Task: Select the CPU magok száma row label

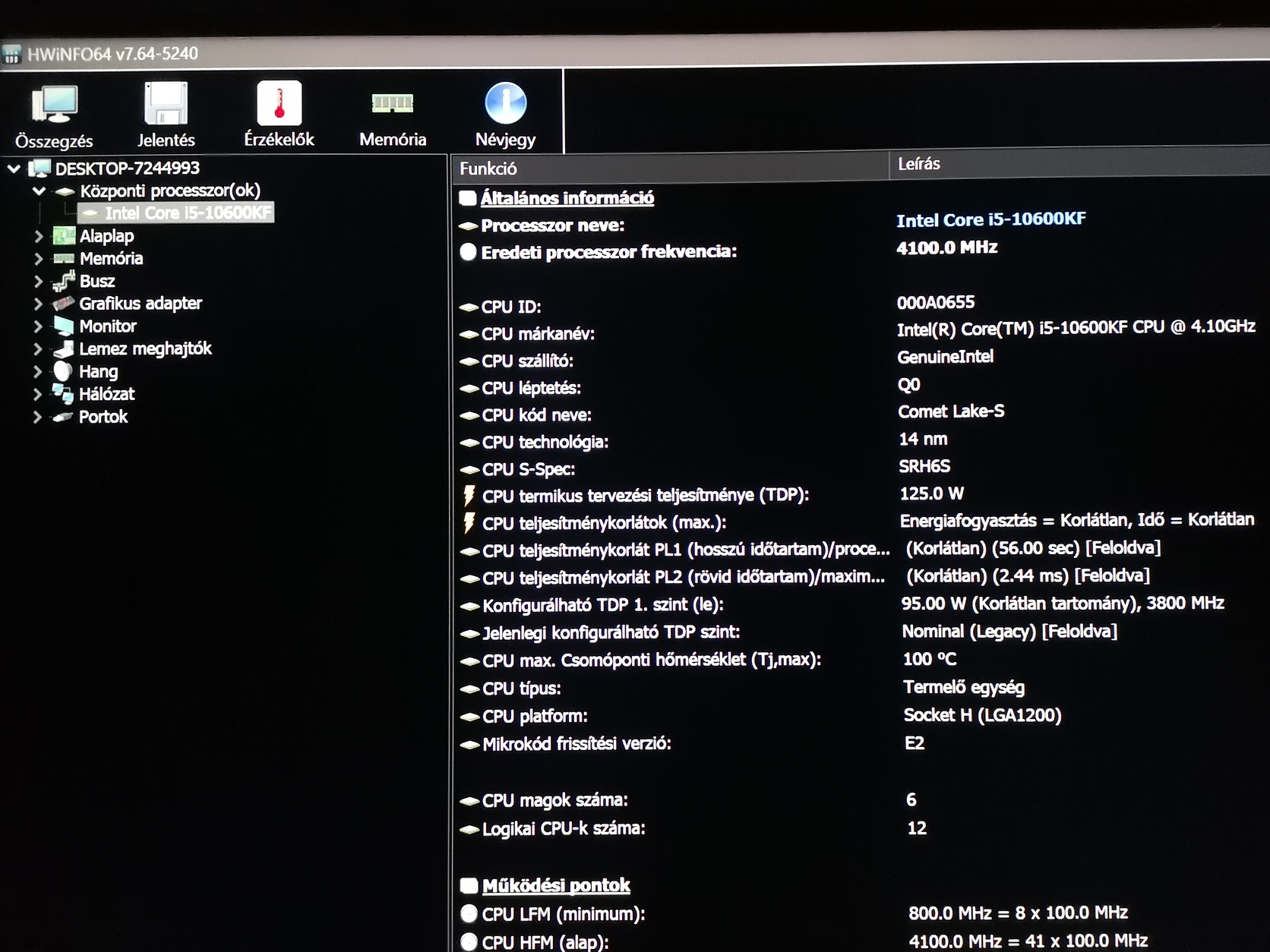Action: point(554,800)
